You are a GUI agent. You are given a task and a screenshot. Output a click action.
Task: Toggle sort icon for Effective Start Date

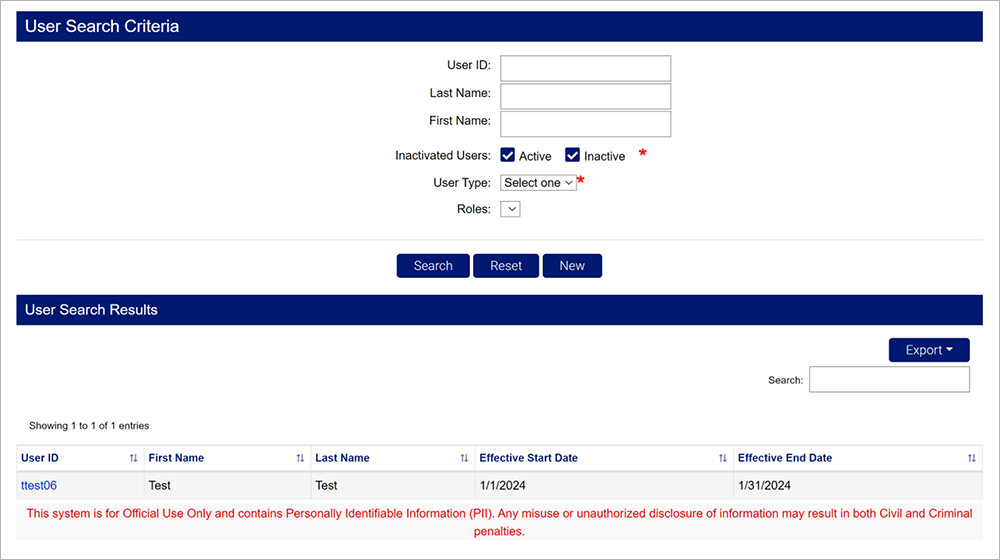(722, 458)
